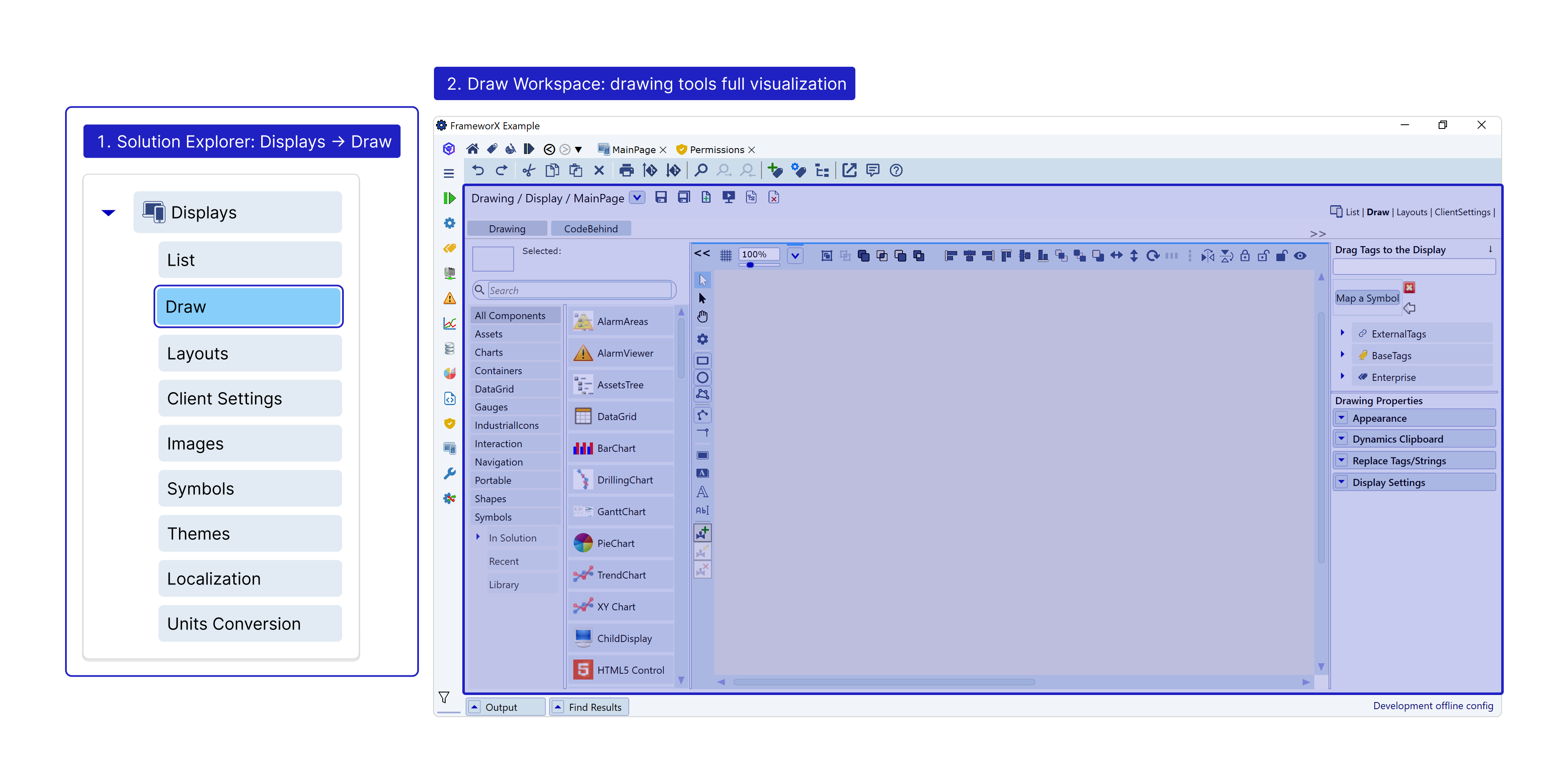This screenshot has width=1568, height=783.
Task: Toggle the eye visibility icon in the drawing toolbar
Action: pos(1300,256)
